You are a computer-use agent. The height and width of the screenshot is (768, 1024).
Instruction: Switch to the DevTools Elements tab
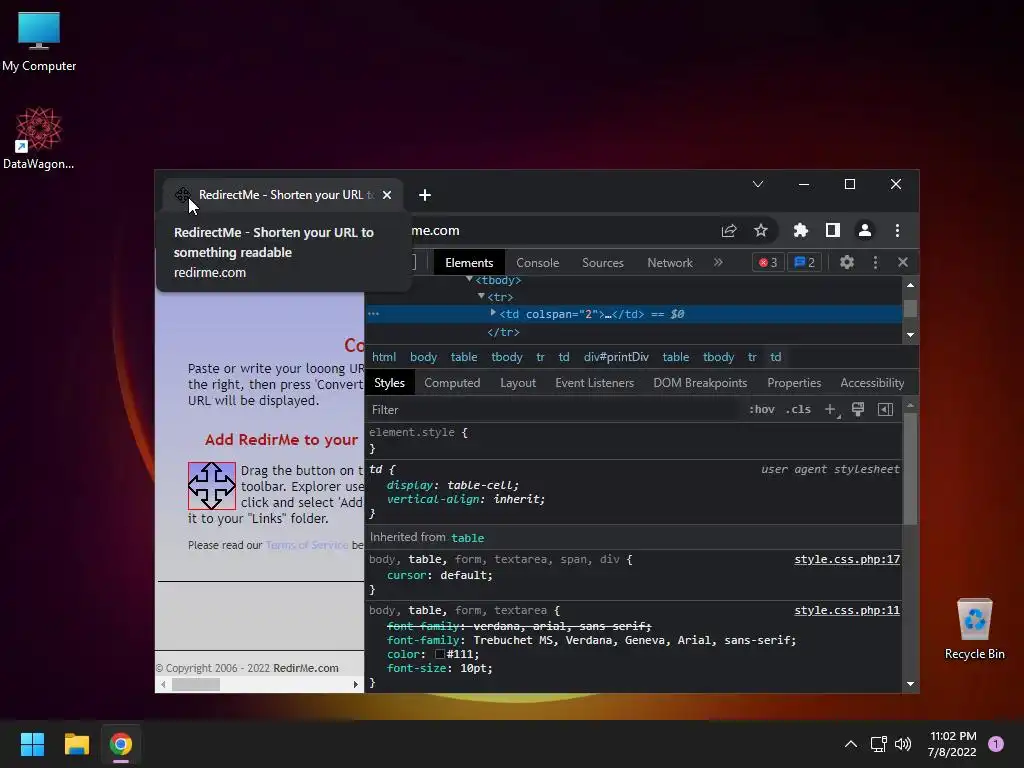469,263
